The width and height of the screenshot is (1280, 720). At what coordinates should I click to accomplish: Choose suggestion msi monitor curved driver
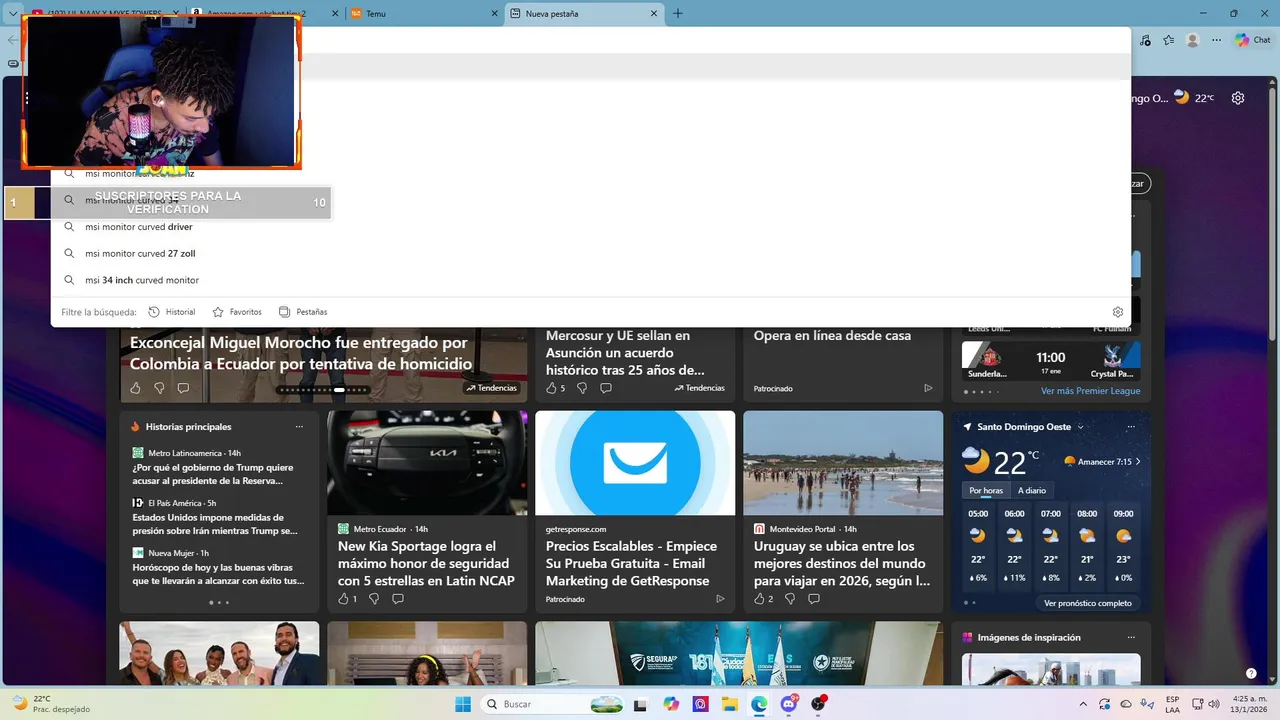[590, 227]
